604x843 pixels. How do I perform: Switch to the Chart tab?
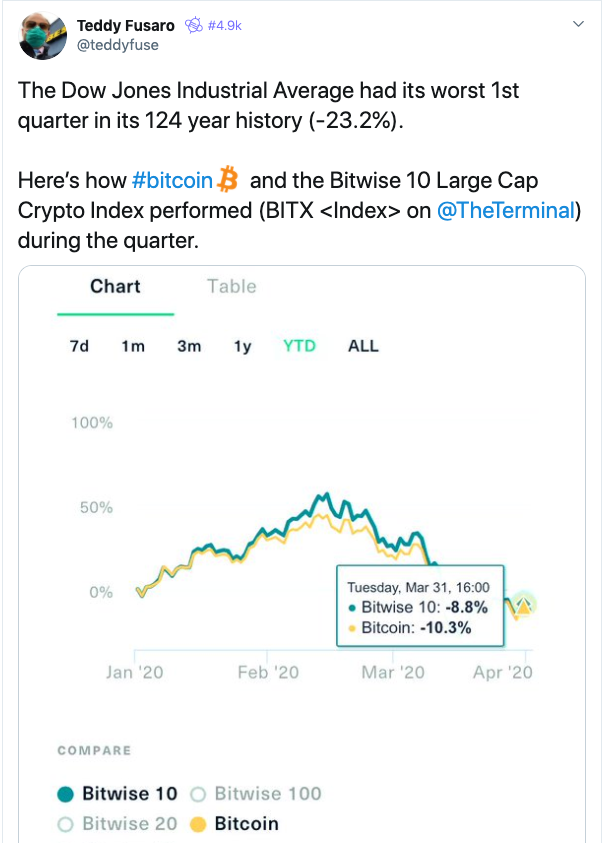[115, 287]
